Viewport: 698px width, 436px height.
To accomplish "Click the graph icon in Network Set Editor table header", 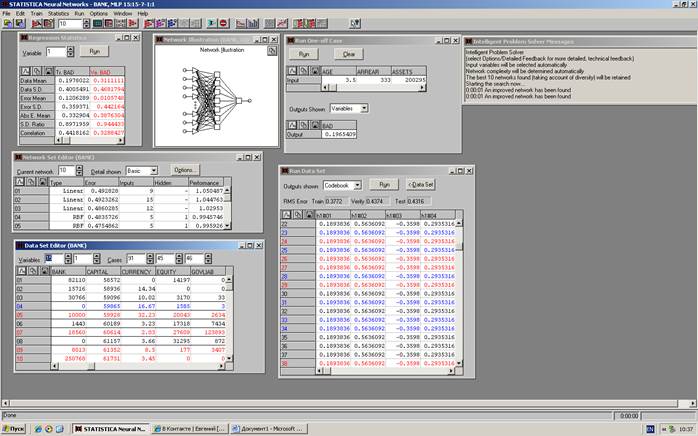I will click(20, 182).
